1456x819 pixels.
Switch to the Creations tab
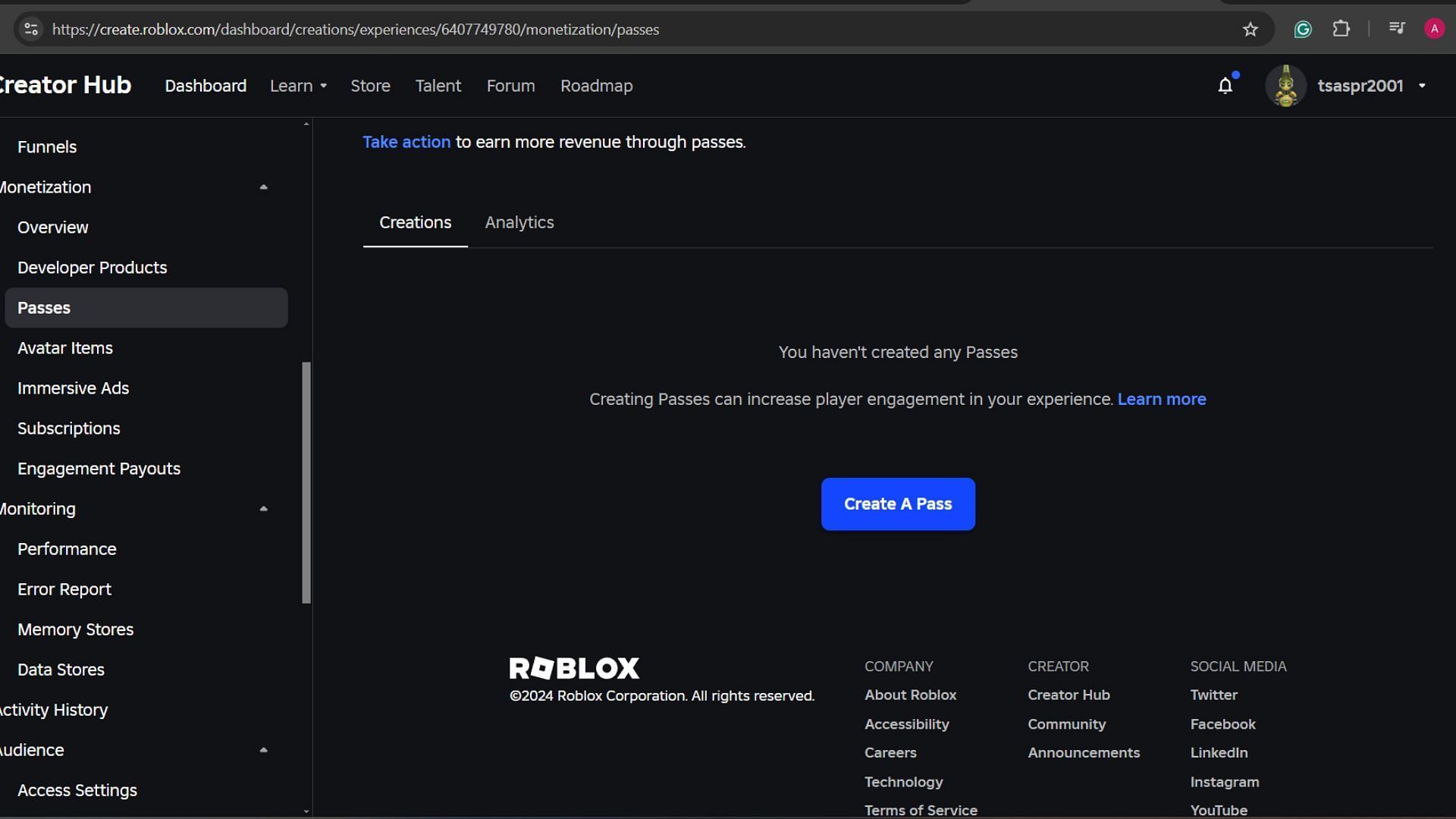coord(415,222)
